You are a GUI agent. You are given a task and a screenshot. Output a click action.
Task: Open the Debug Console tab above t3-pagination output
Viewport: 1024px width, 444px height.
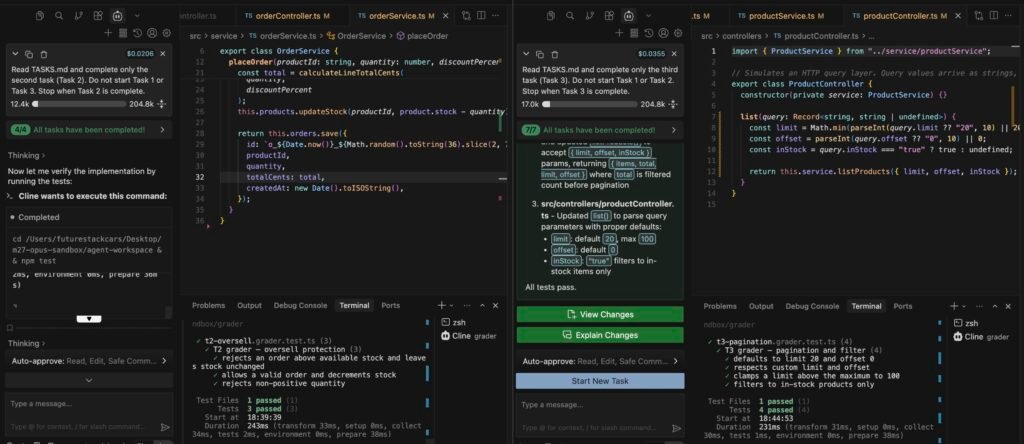[x=812, y=306]
